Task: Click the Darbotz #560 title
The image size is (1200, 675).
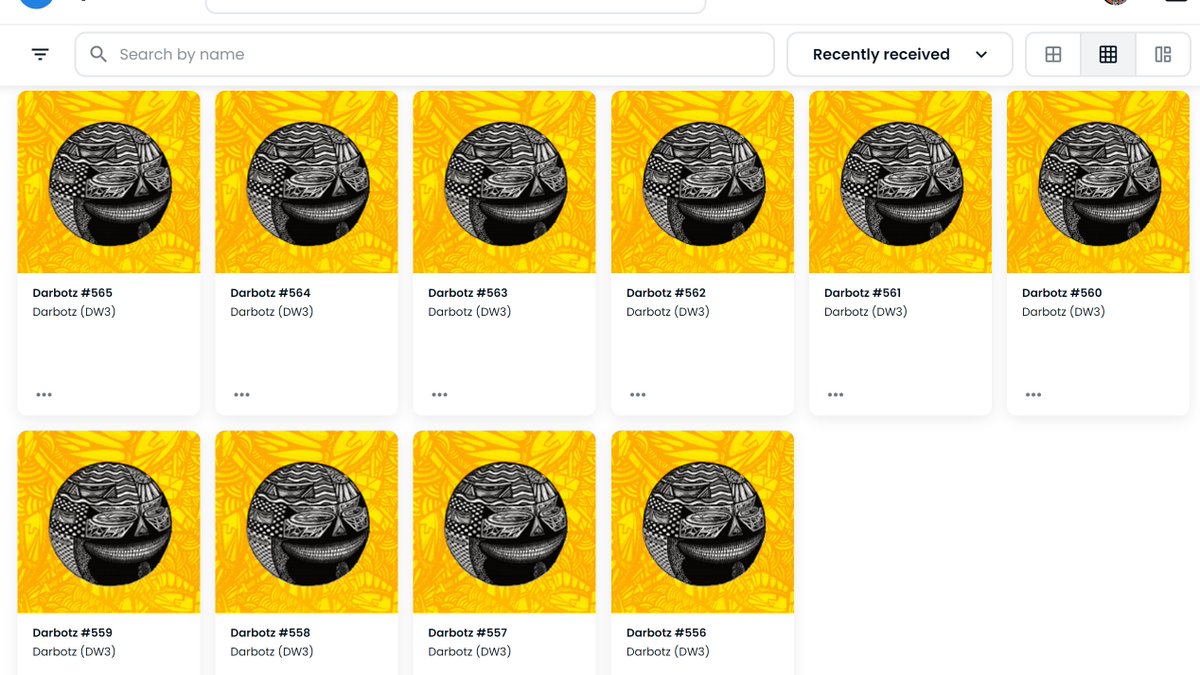Action: pyautogui.click(x=1062, y=293)
